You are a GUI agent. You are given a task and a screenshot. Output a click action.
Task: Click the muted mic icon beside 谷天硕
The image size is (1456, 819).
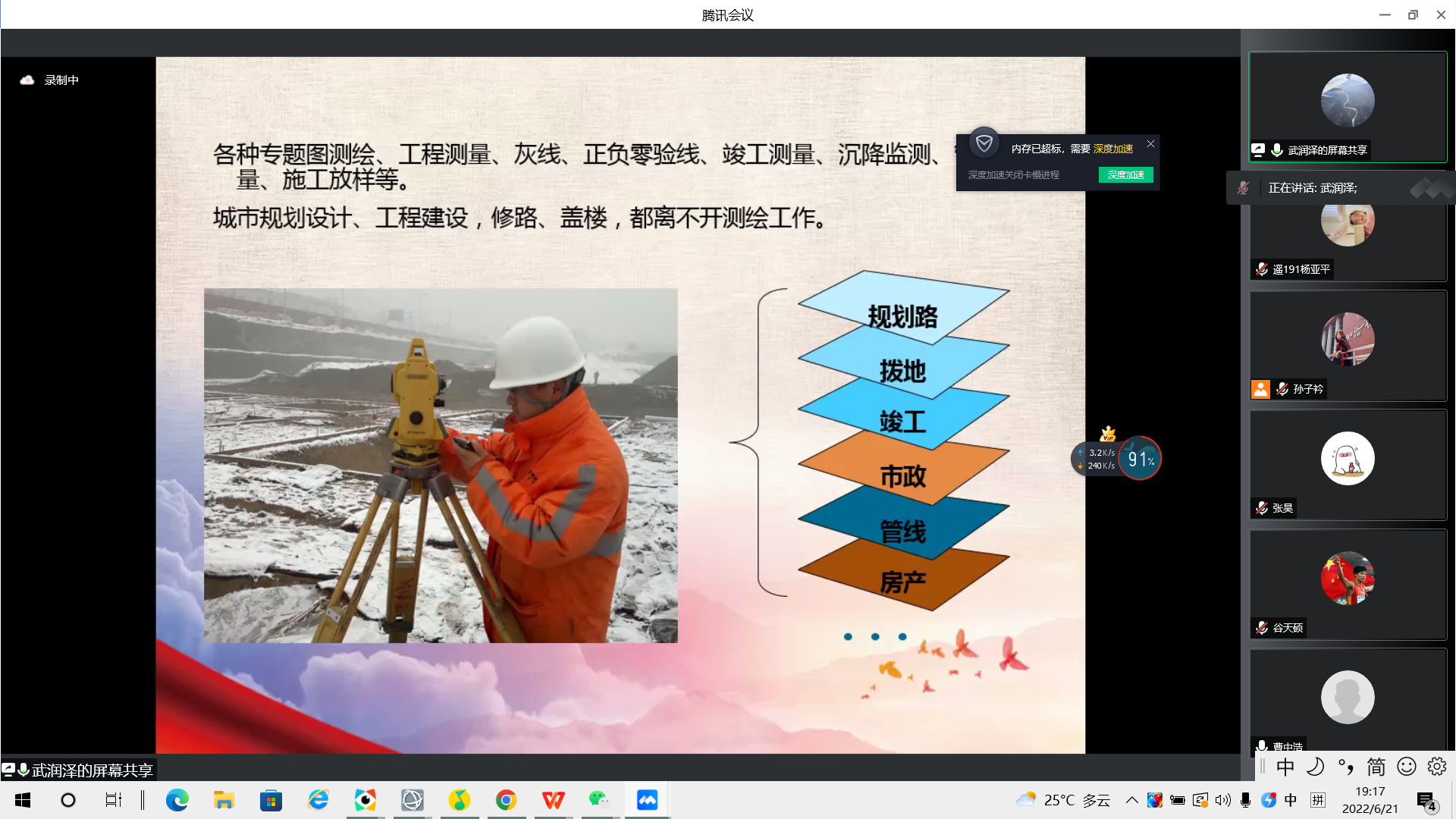click(x=1262, y=628)
